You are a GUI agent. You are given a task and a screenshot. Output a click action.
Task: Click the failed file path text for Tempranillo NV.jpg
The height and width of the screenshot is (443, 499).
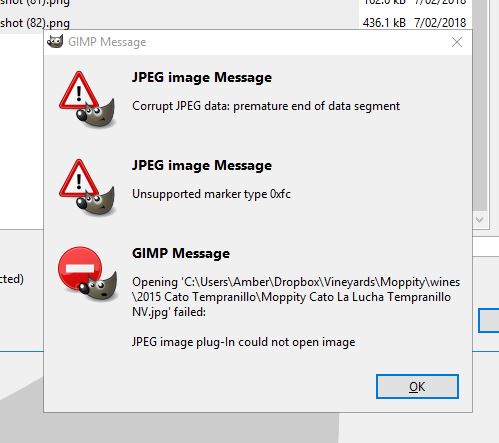(296, 297)
